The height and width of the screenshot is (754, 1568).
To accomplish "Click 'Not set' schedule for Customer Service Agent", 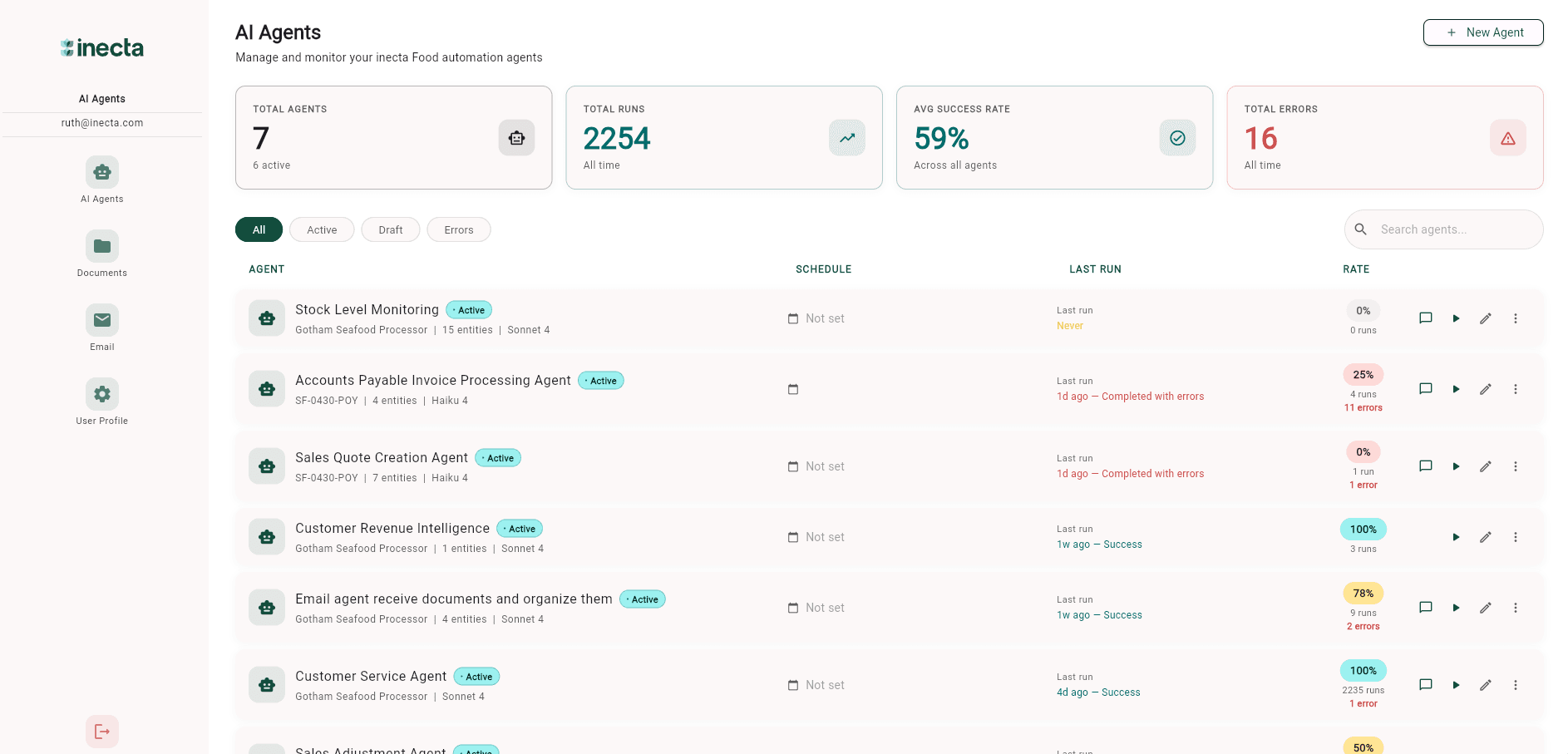I will point(825,685).
